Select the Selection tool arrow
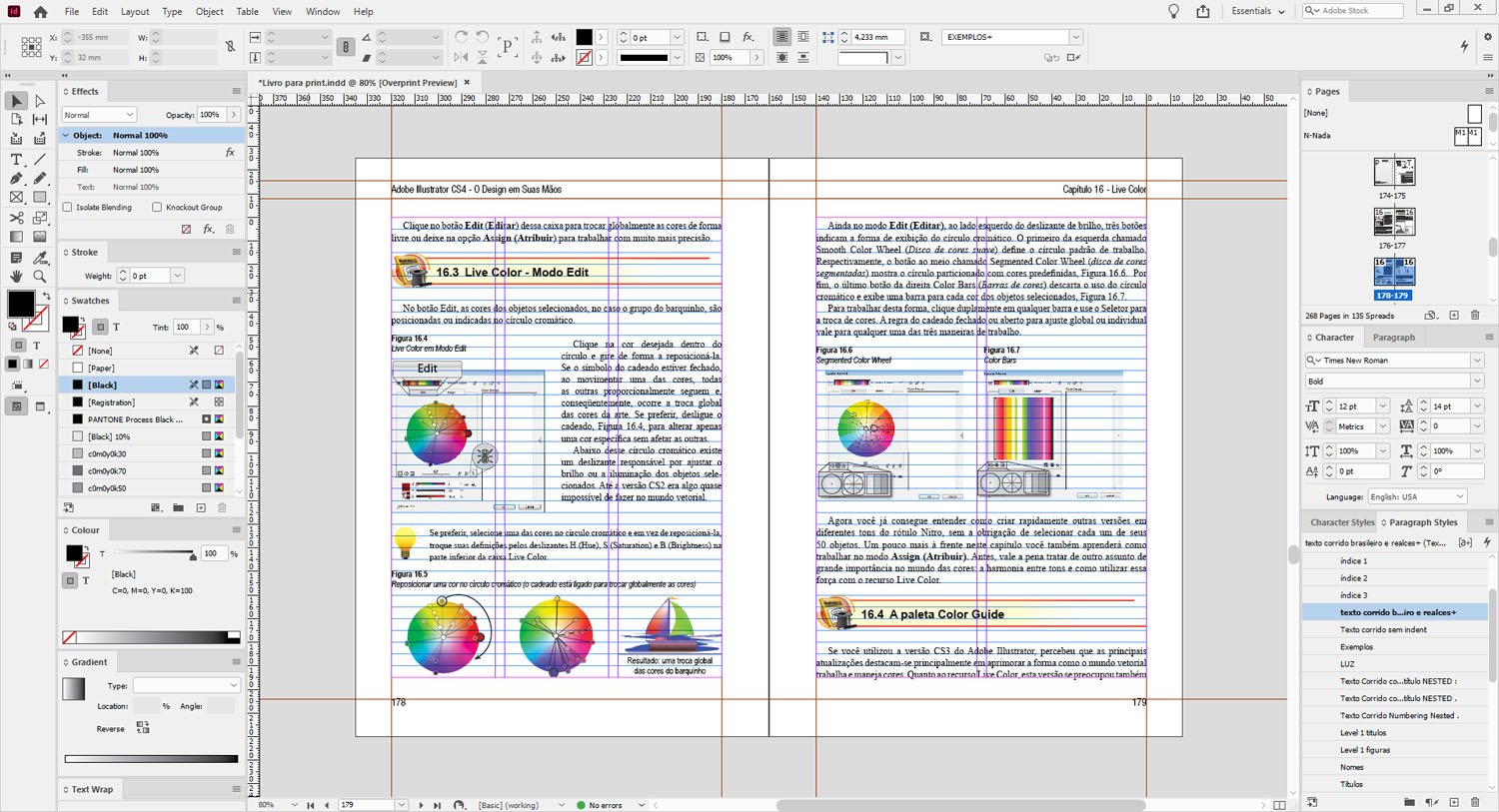 [16, 101]
